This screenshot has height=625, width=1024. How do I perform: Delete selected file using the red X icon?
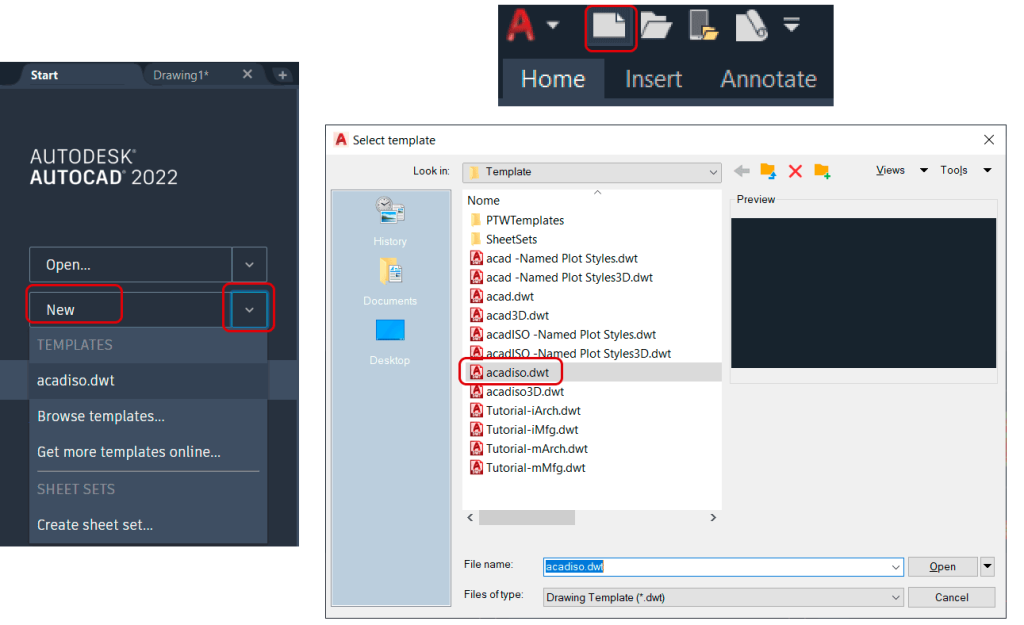[x=795, y=170]
